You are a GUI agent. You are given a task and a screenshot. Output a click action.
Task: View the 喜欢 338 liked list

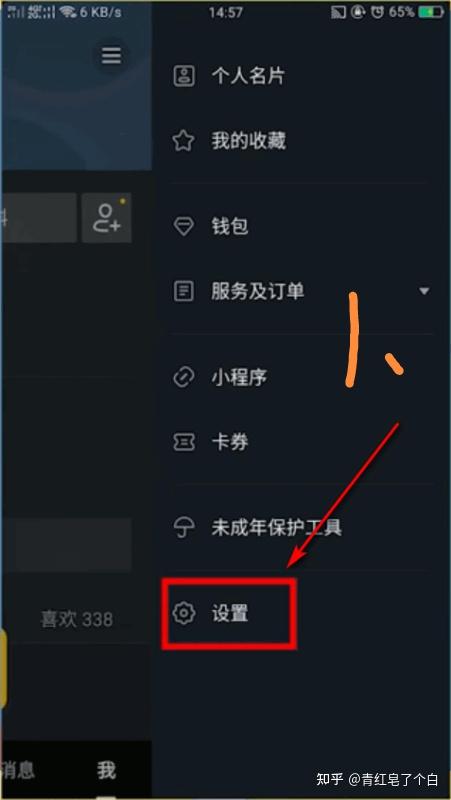click(x=77, y=619)
